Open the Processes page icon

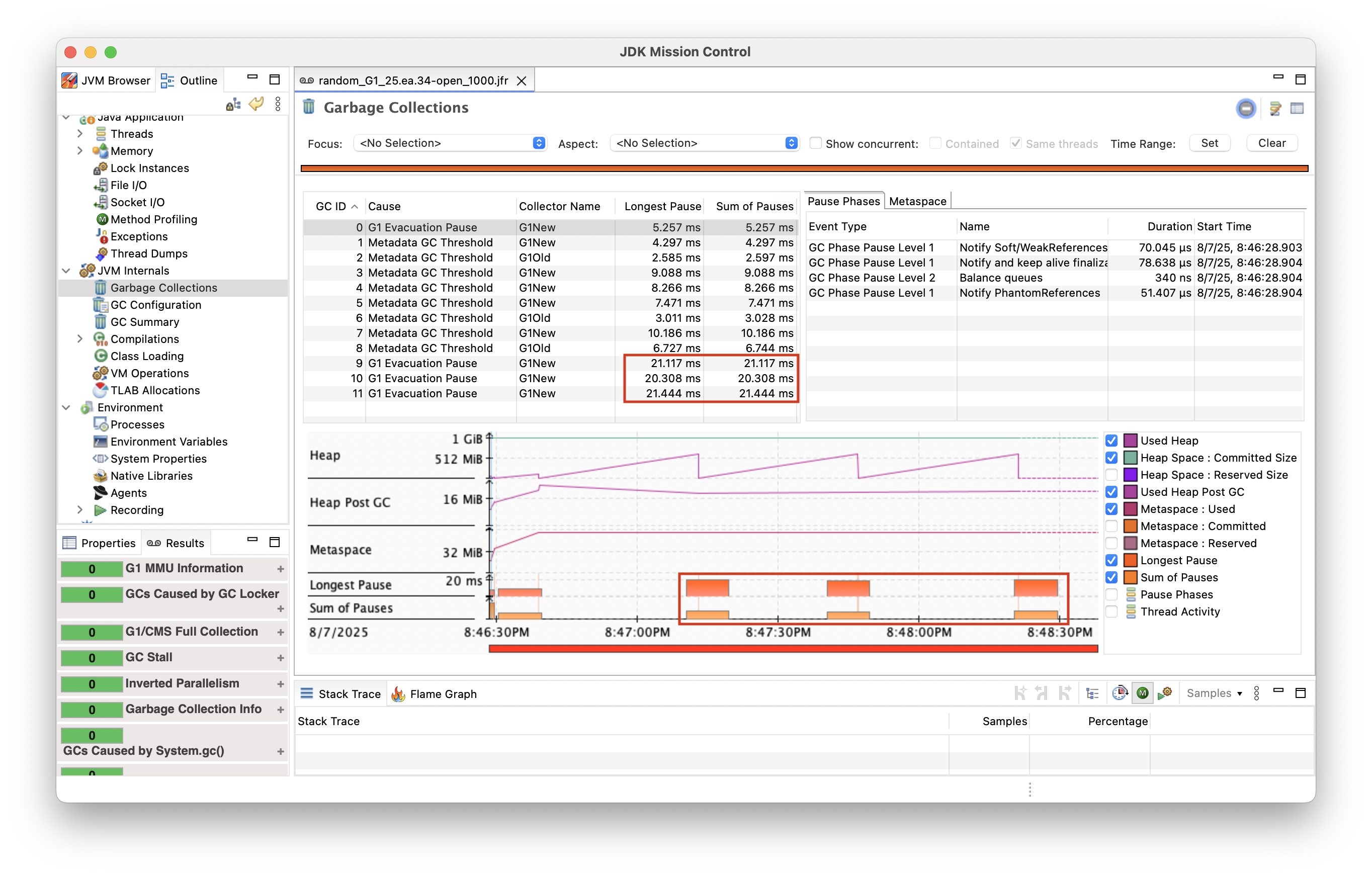pyautogui.click(x=101, y=424)
